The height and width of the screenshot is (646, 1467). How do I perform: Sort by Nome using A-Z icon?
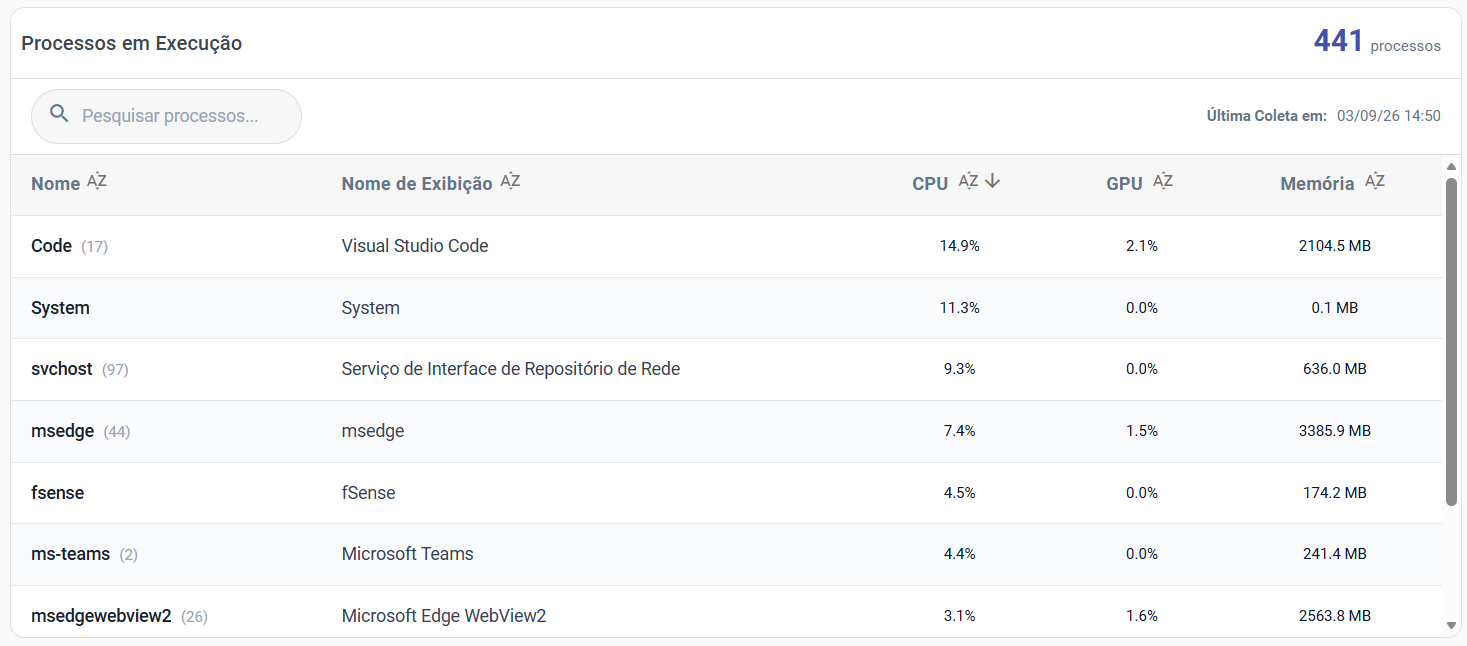pyautogui.click(x=97, y=182)
